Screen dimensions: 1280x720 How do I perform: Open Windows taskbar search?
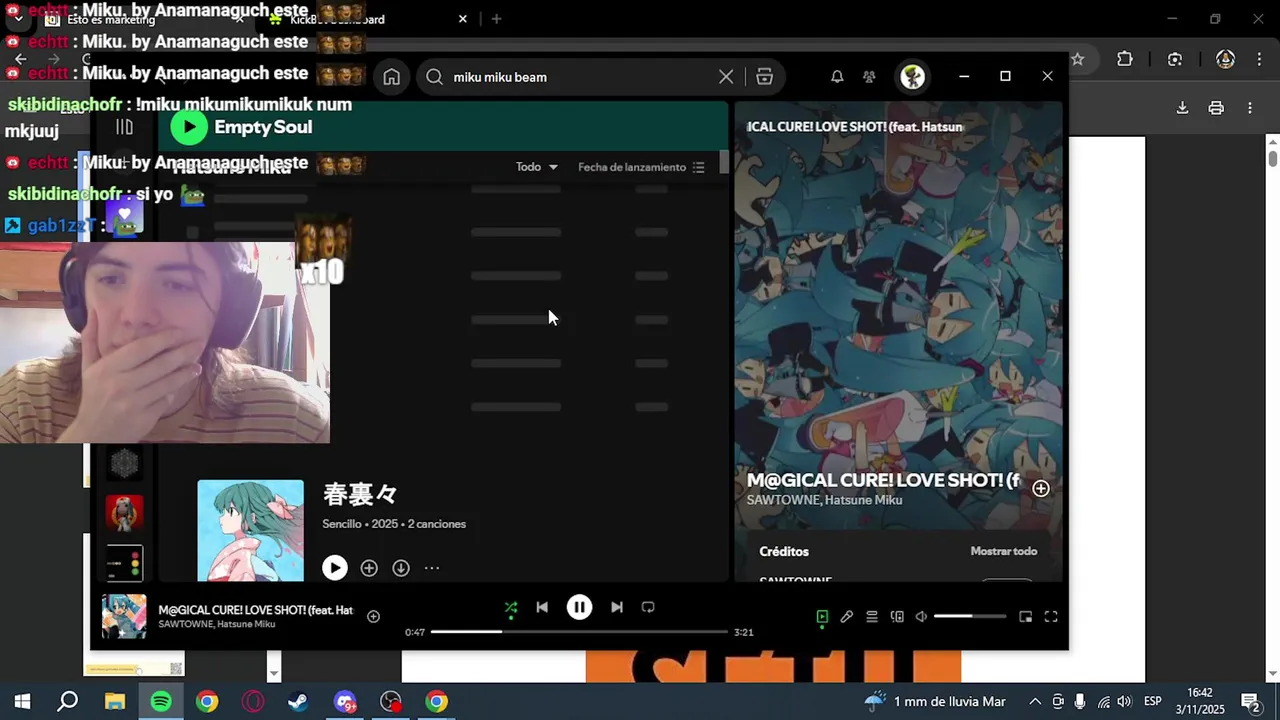pos(68,702)
